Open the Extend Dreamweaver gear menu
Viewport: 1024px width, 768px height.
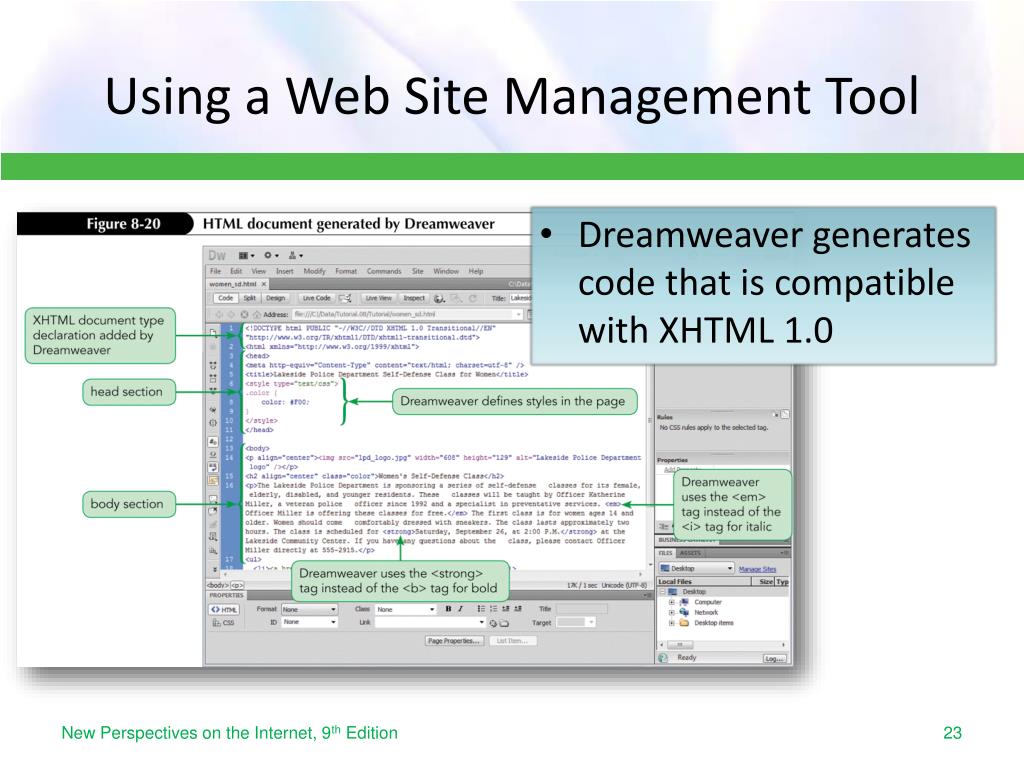[271, 255]
